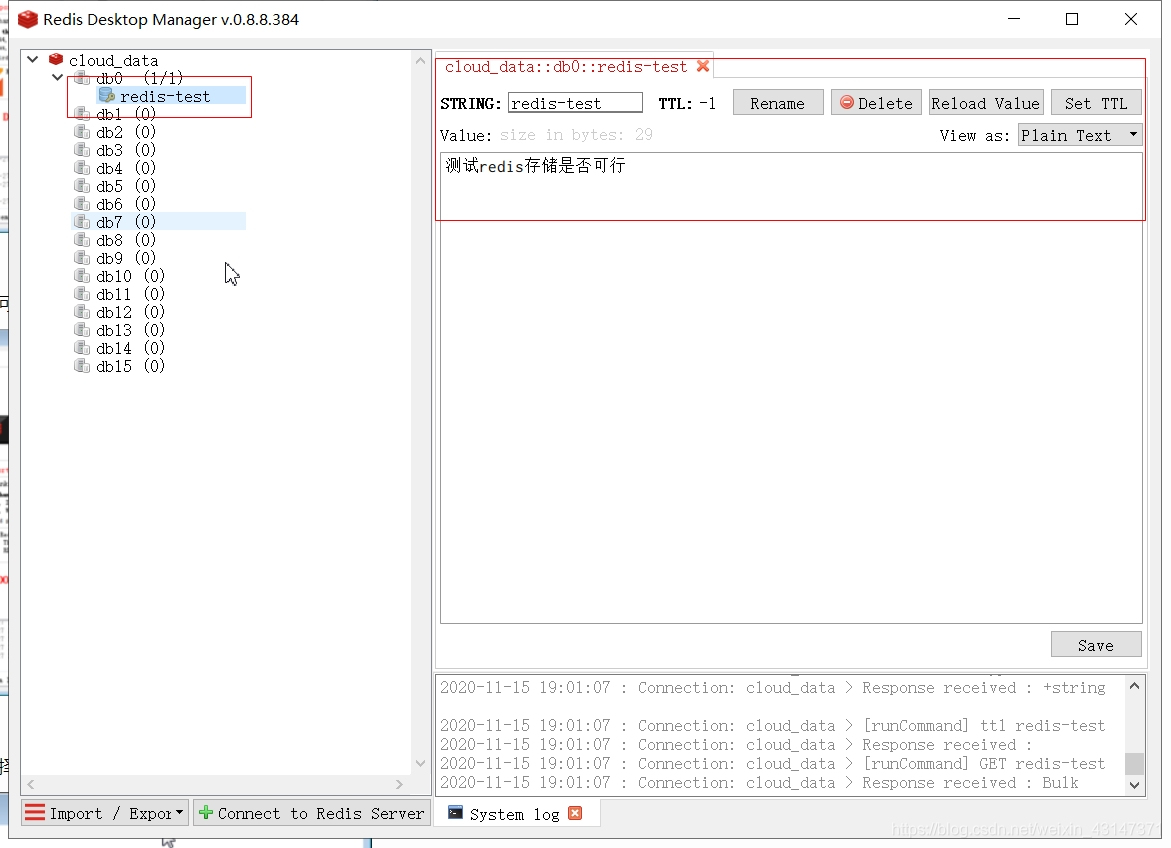Click the db12 database icon
The width and height of the screenshot is (1171, 848).
[x=82, y=312]
